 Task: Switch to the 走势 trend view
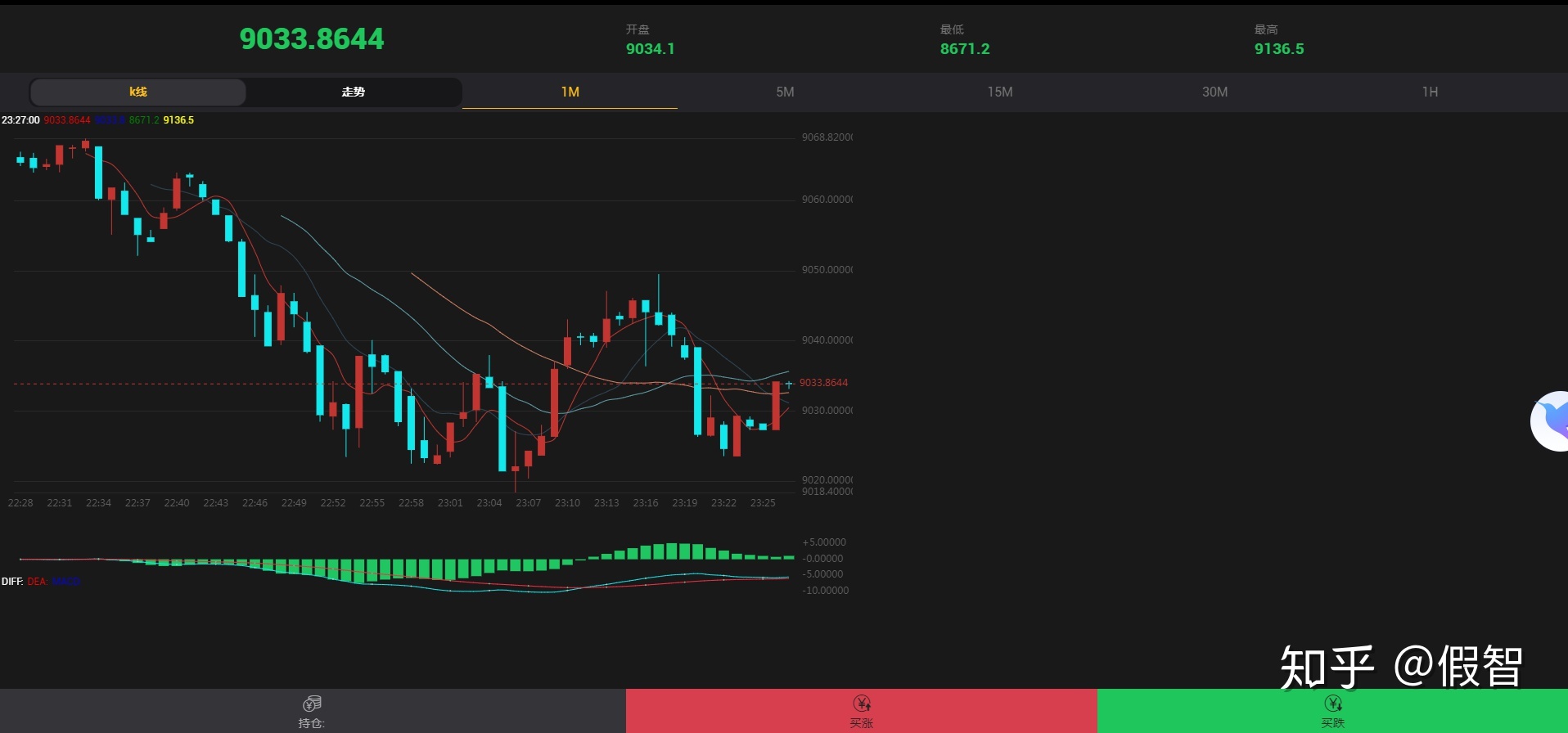tap(354, 92)
